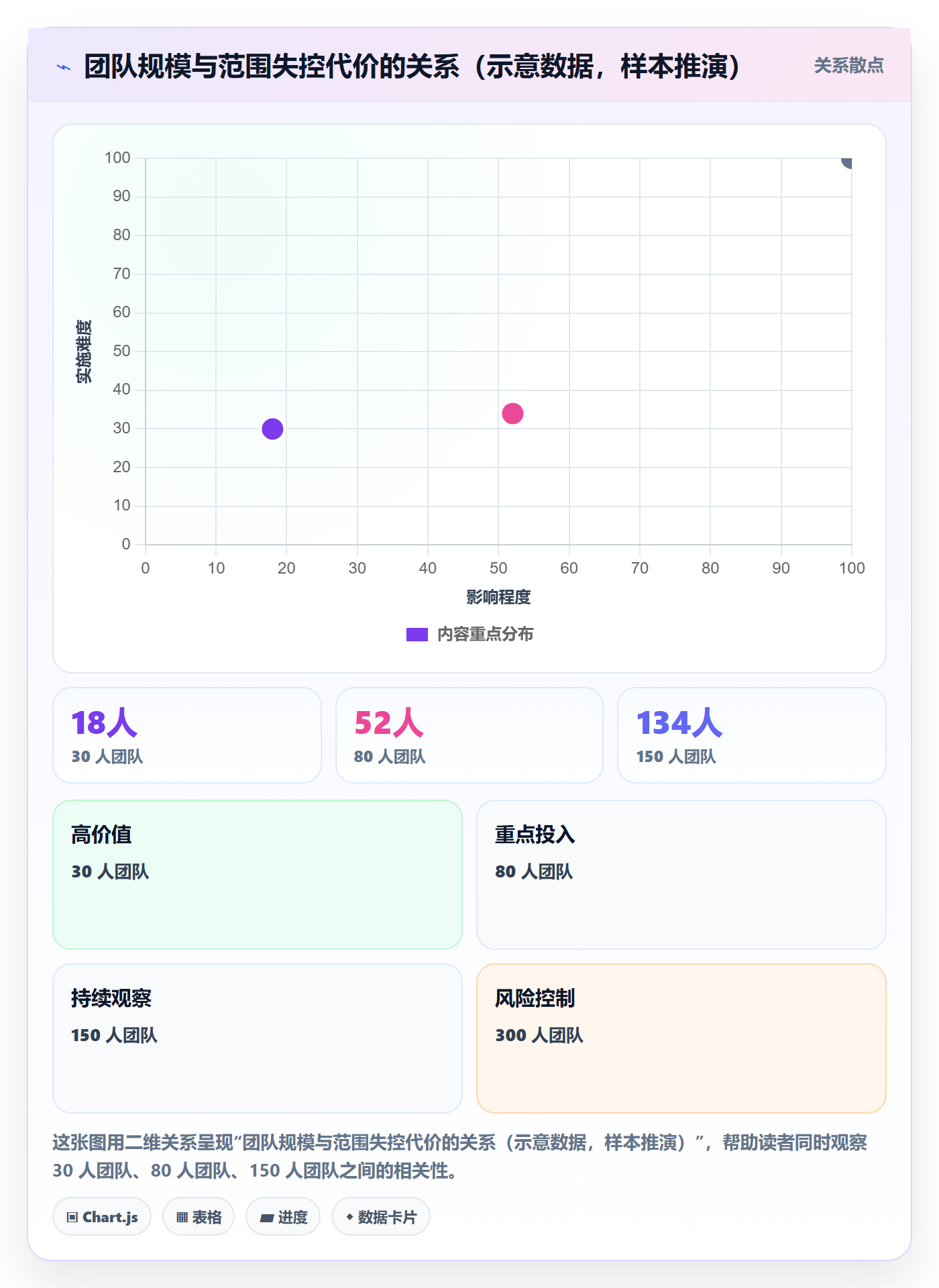Select the 高价值 quadrant card
This screenshot has width=939, height=1288.
pyautogui.click(x=258, y=875)
